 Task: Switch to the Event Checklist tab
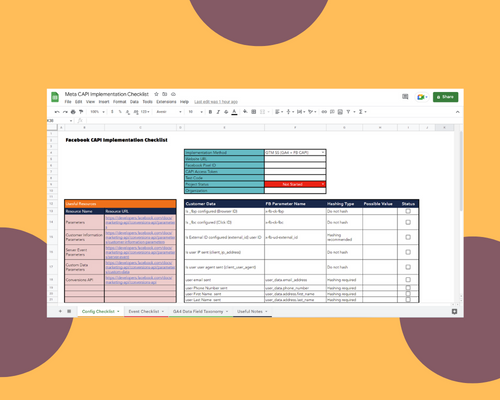coord(146,311)
